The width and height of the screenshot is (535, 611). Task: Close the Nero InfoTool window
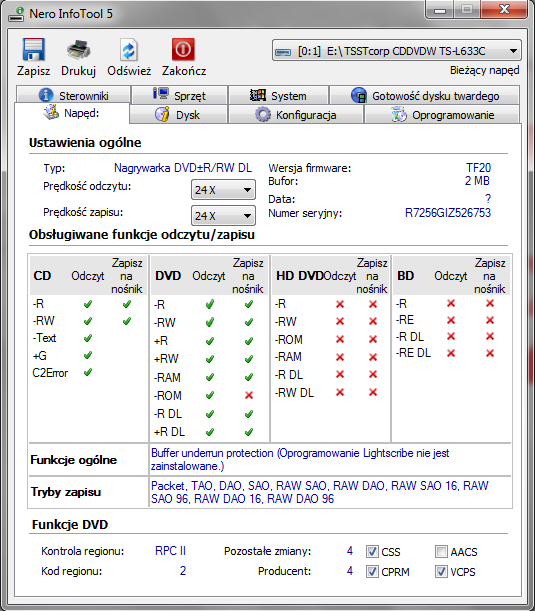pyautogui.click(x=504, y=9)
